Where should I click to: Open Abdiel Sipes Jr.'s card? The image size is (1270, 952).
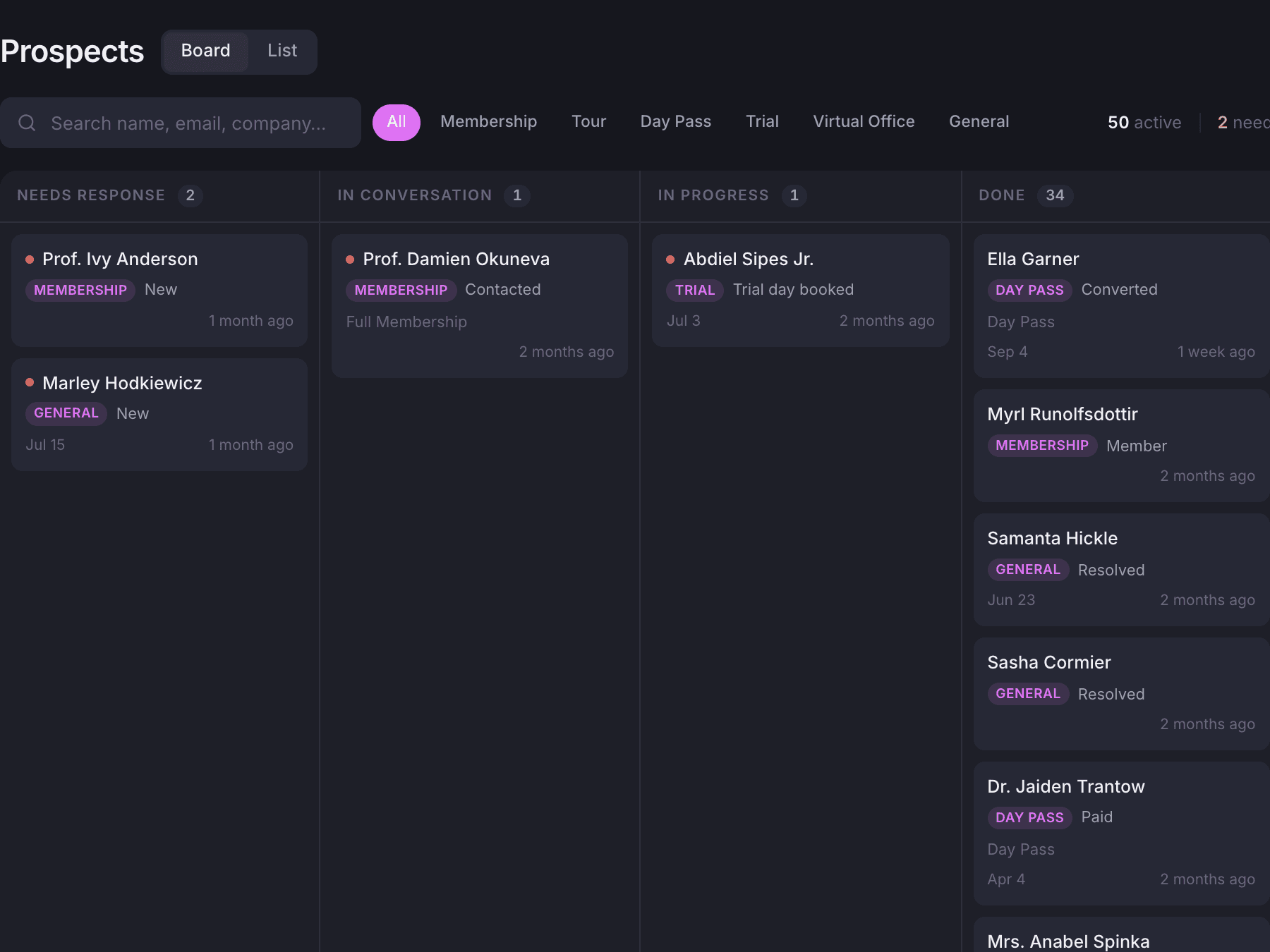[801, 291]
